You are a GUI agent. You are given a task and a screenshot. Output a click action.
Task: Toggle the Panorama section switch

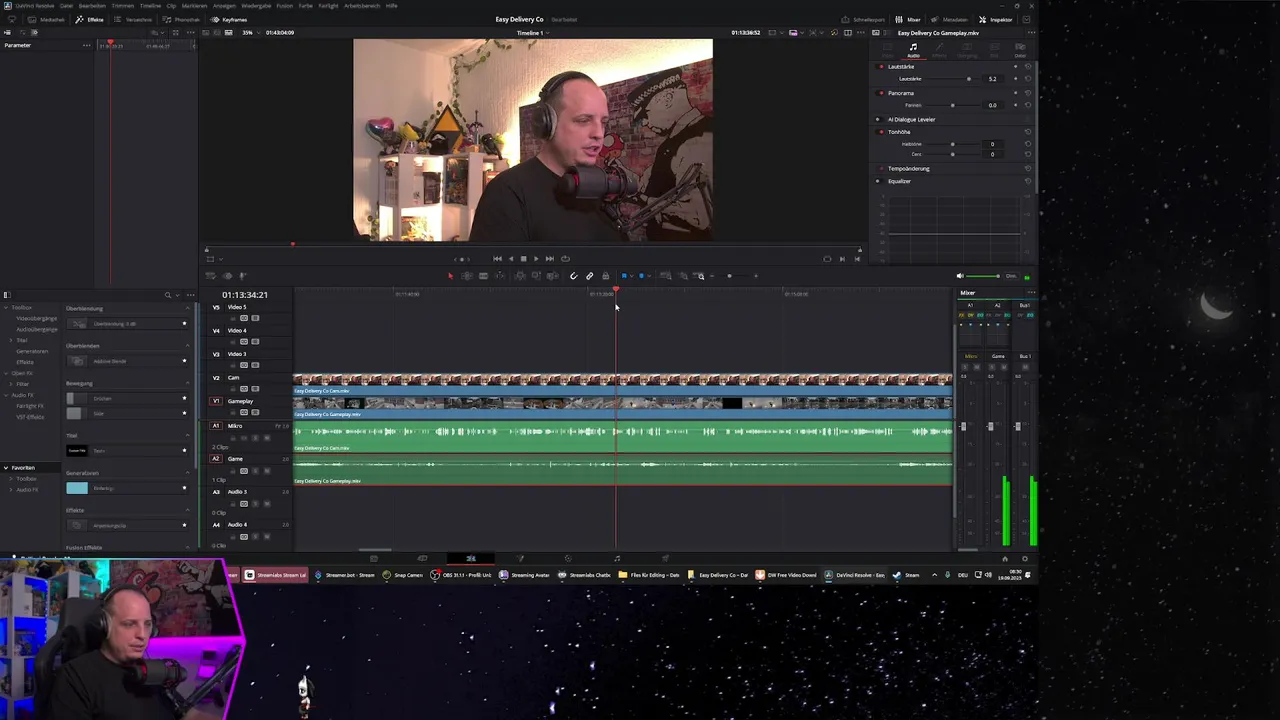[881, 93]
